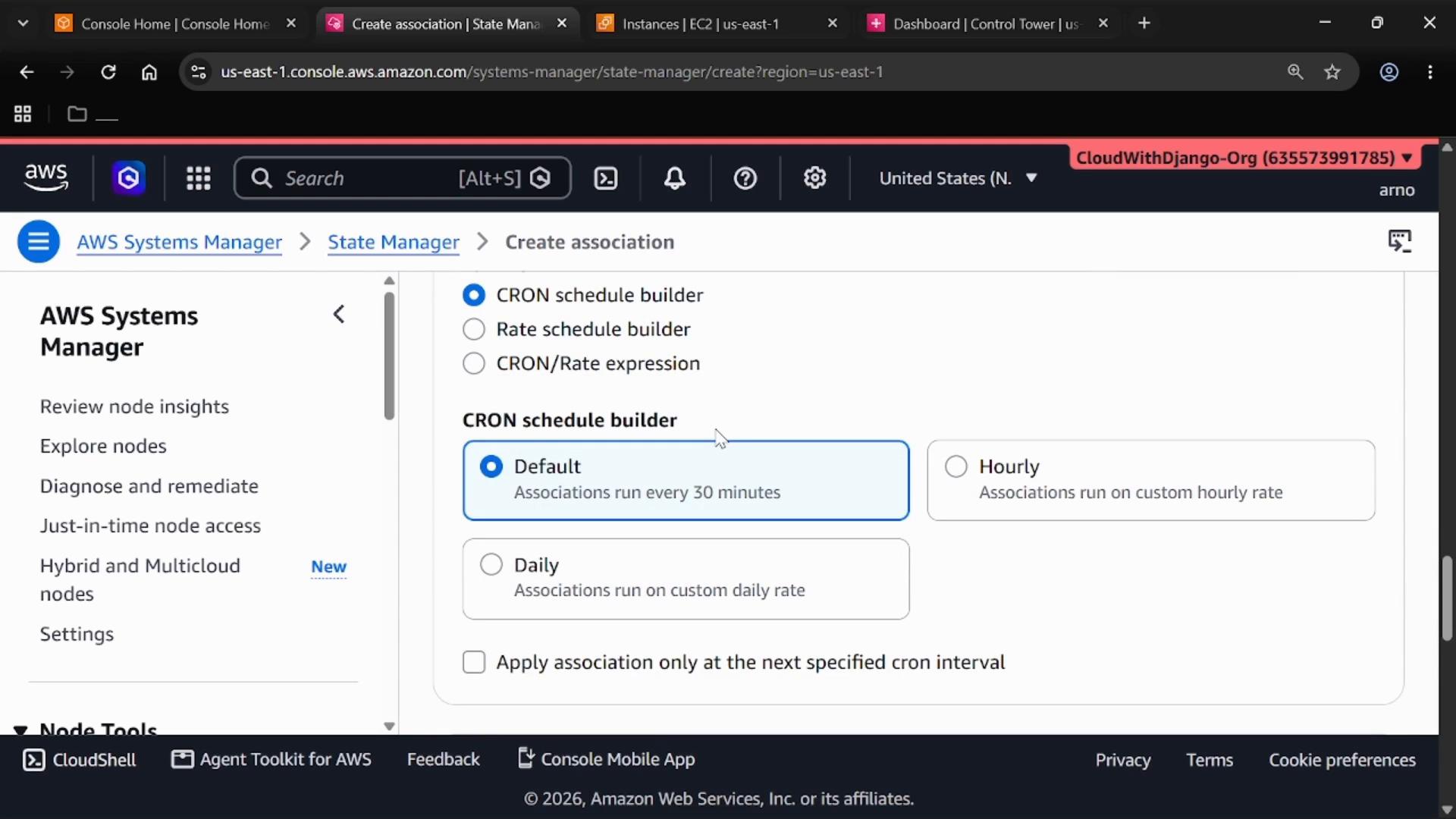
Task: Switch to the Control Tower Dashboard tab
Action: click(989, 24)
